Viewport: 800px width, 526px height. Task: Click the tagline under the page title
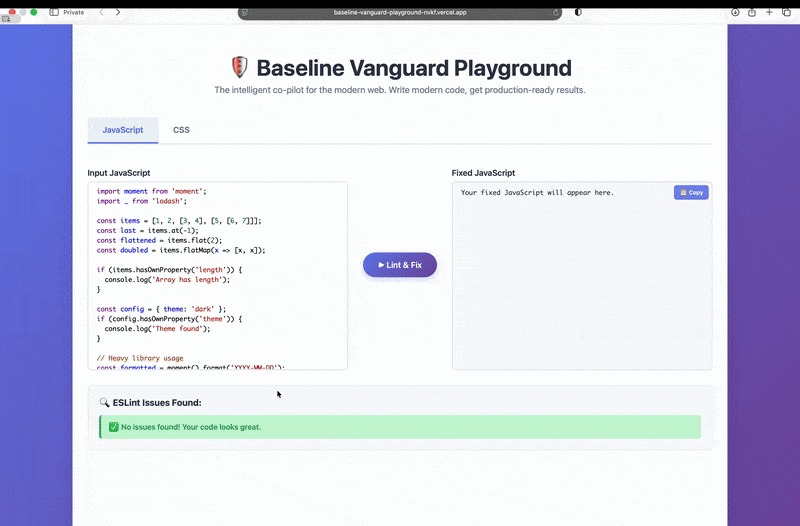pyautogui.click(x=400, y=90)
